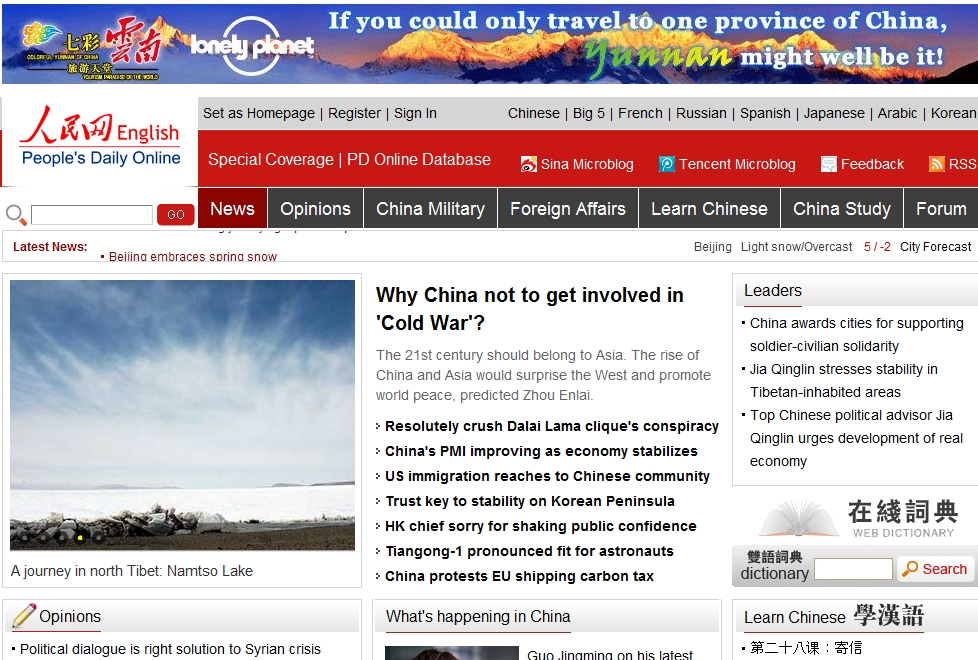Click the pencil icon beside Opinions
This screenshot has height=660, width=978.
[x=24, y=616]
